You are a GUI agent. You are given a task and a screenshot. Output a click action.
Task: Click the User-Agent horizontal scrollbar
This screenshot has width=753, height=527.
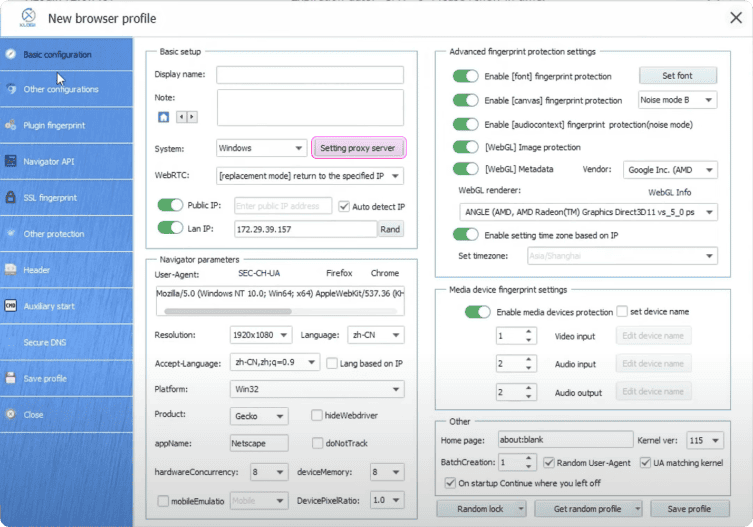tap(228, 311)
